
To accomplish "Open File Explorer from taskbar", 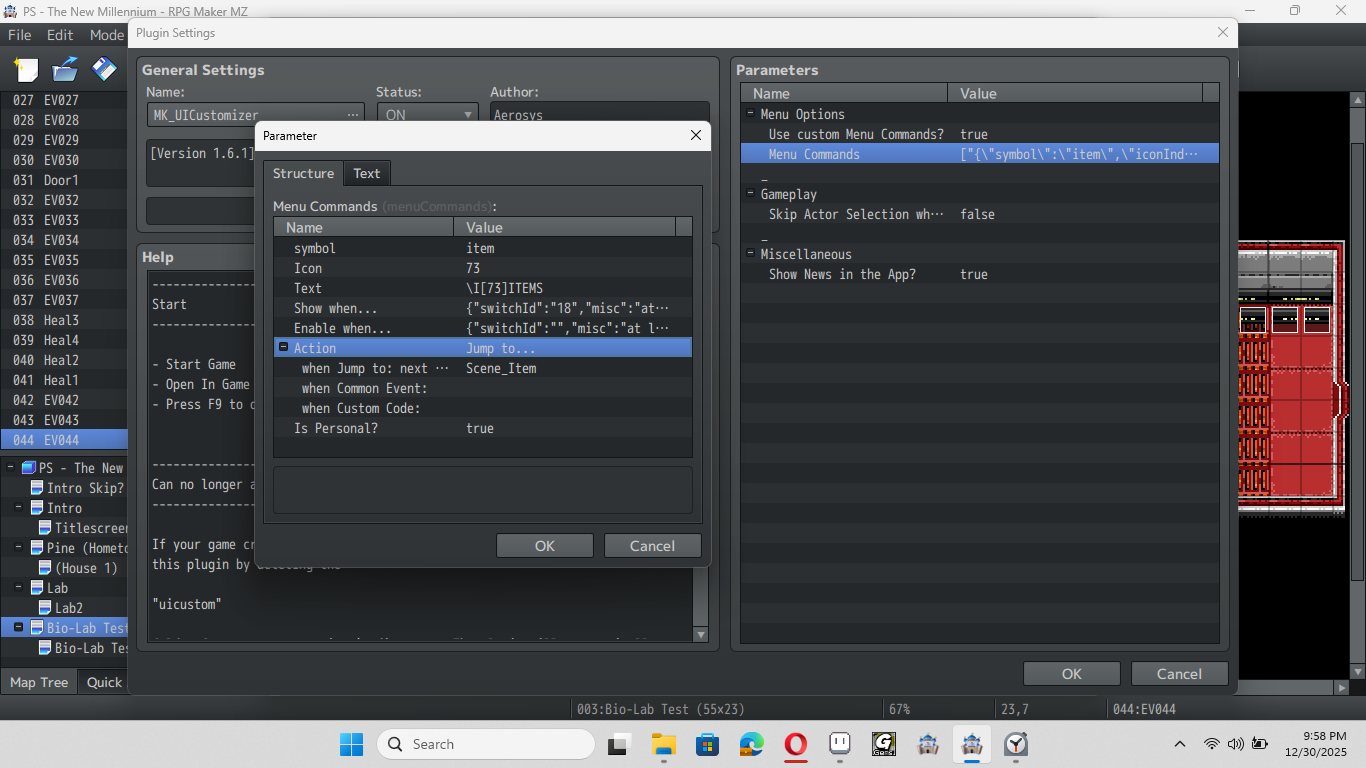I will pyautogui.click(x=663, y=744).
